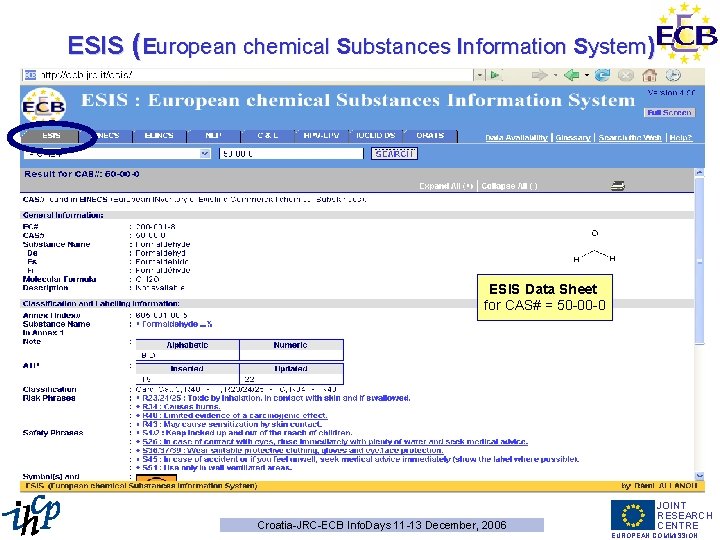Open the Search the Web link
This screenshot has width=720, height=540.
(630, 137)
